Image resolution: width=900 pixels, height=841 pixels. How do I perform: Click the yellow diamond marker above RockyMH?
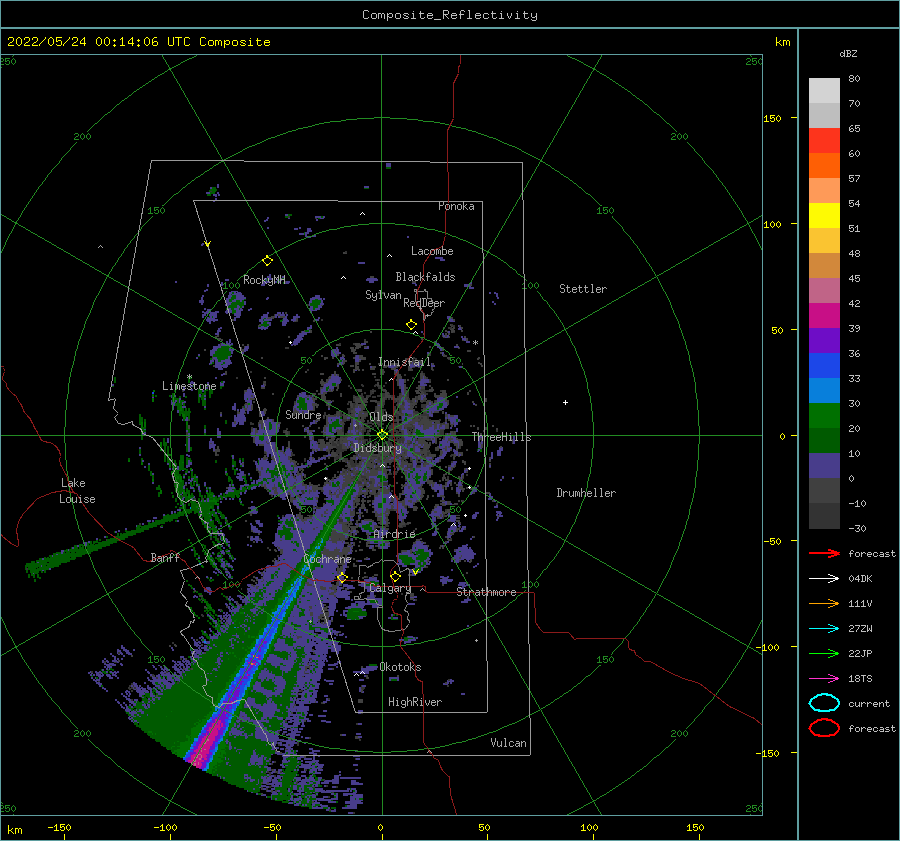click(x=267, y=261)
